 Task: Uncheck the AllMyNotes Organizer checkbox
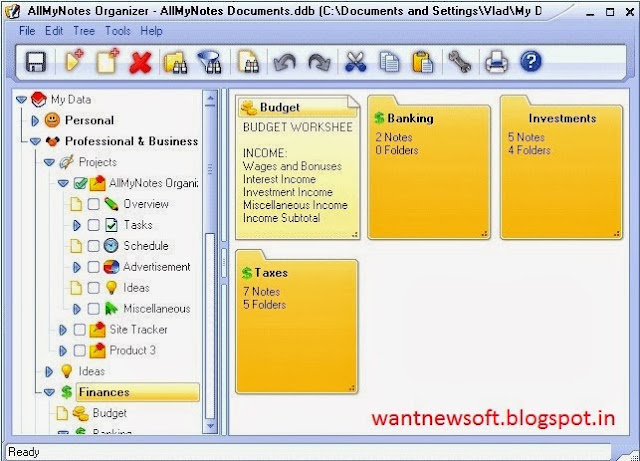click(x=80, y=183)
